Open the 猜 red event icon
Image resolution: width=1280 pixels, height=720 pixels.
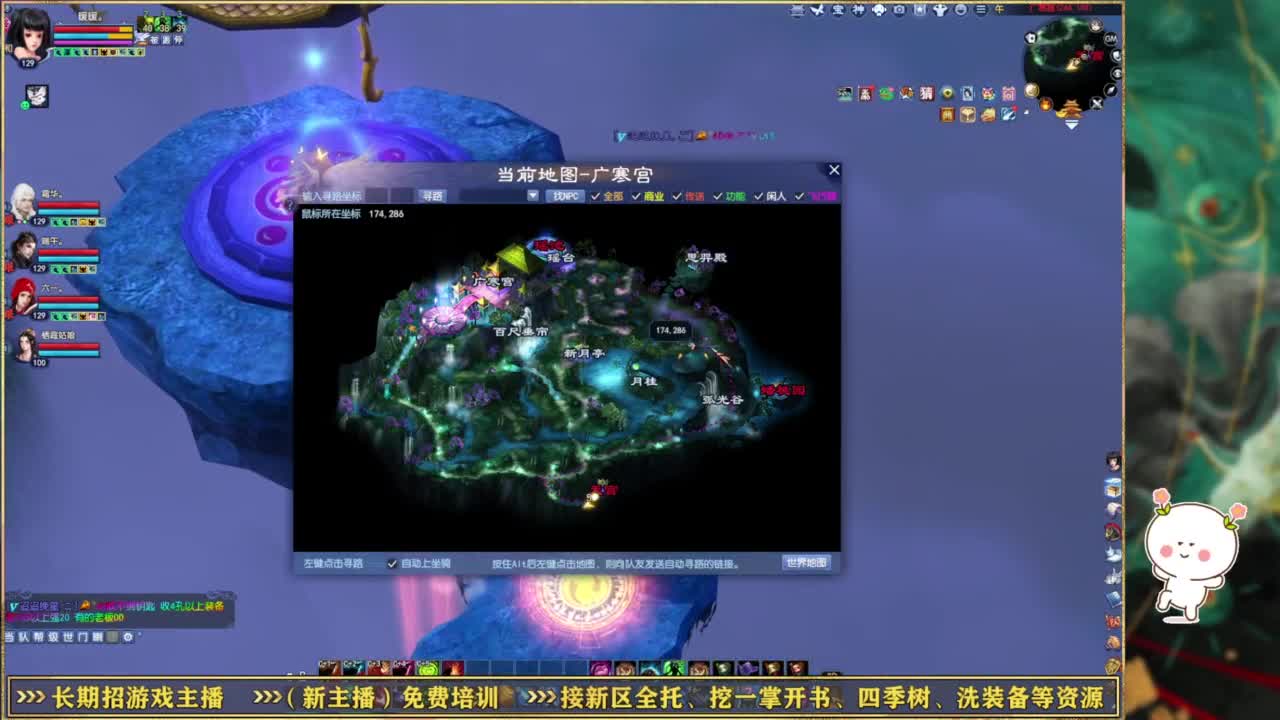[927, 93]
